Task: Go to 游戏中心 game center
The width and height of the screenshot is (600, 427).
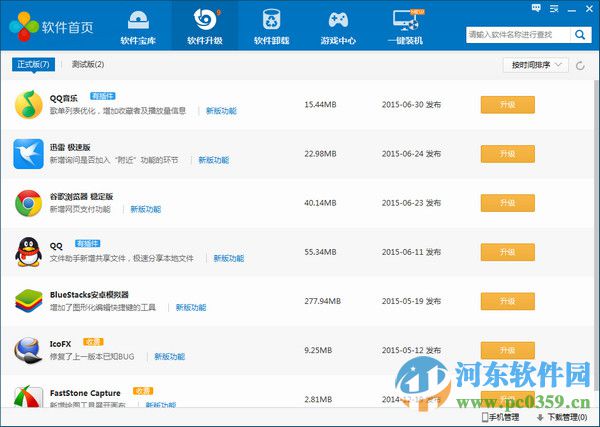Action: click(338, 27)
